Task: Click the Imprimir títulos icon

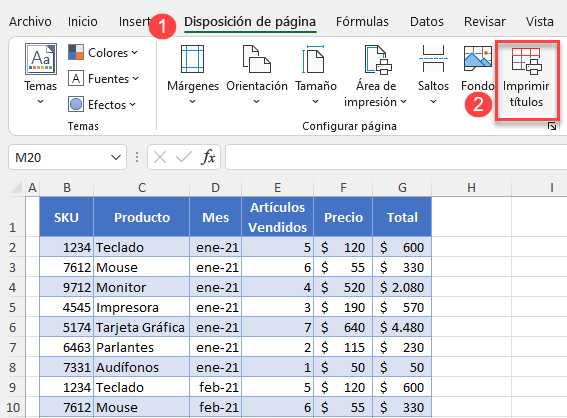Action: tap(526, 61)
